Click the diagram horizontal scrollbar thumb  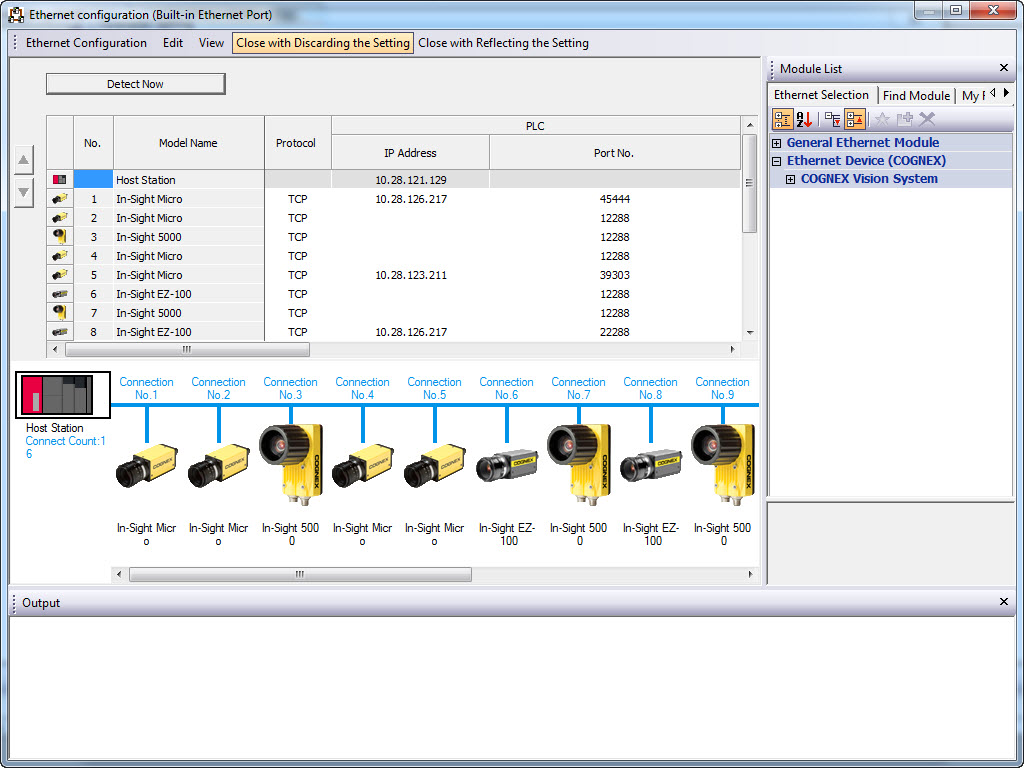click(x=300, y=575)
